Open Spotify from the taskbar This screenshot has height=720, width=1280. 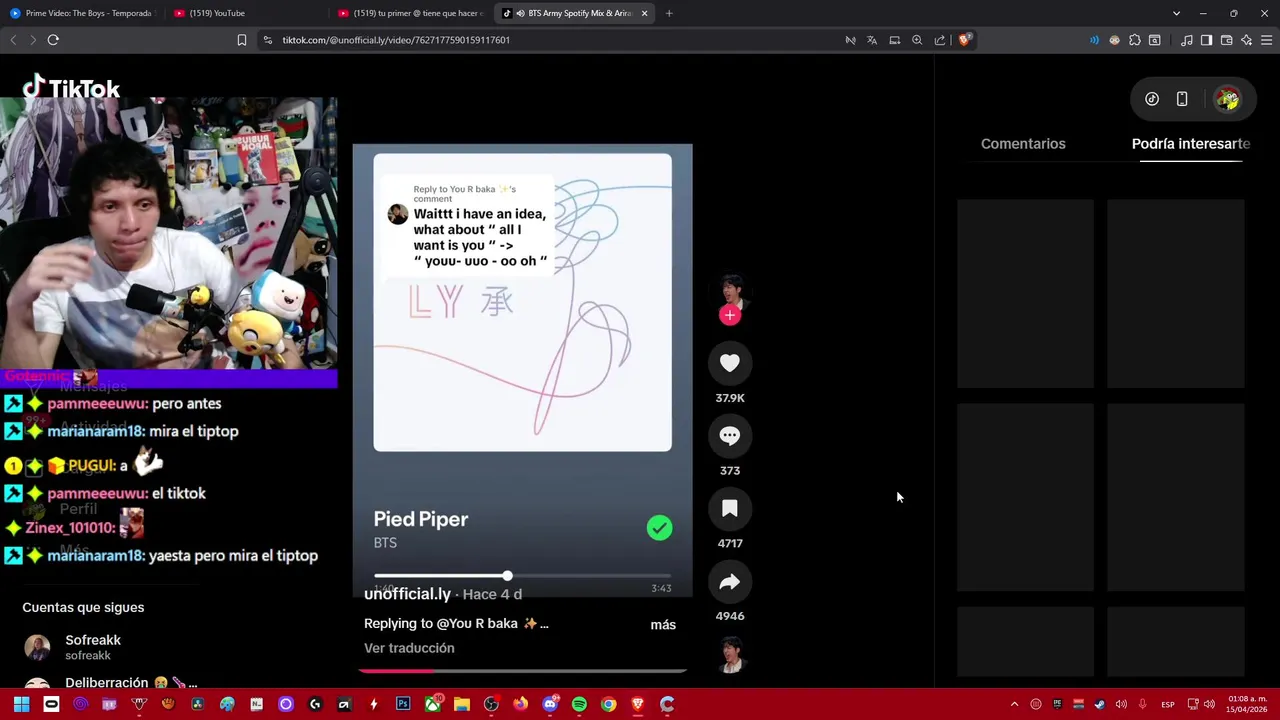point(579,704)
